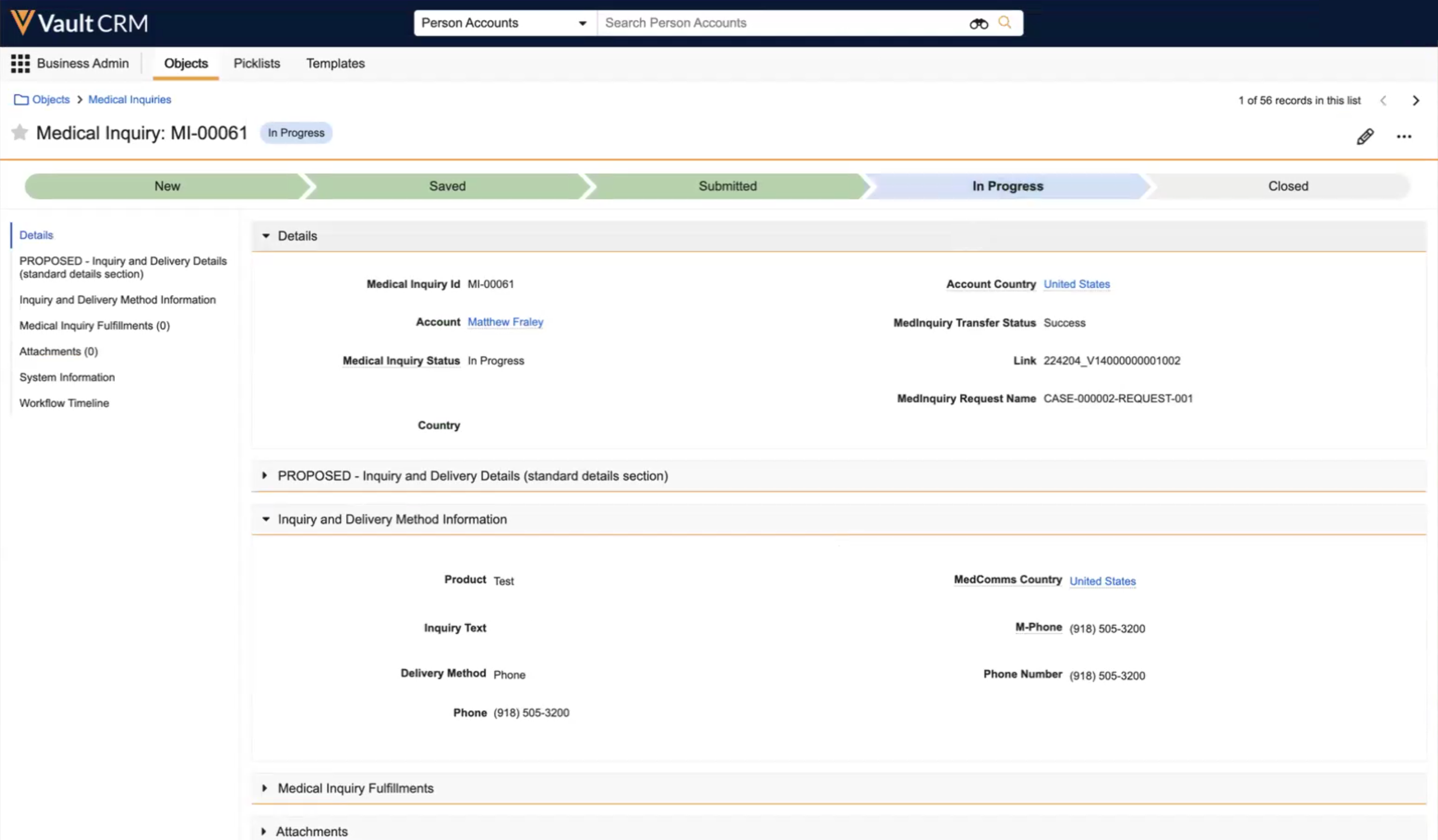Click the Objects folder breadcrumb icon
Image resolution: width=1438 pixels, height=840 pixels.
click(21, 100)
